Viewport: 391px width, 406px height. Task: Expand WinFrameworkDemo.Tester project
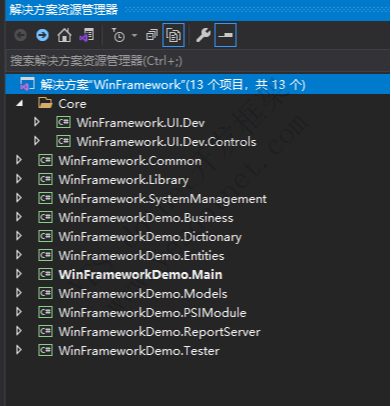tap(19, 350)
